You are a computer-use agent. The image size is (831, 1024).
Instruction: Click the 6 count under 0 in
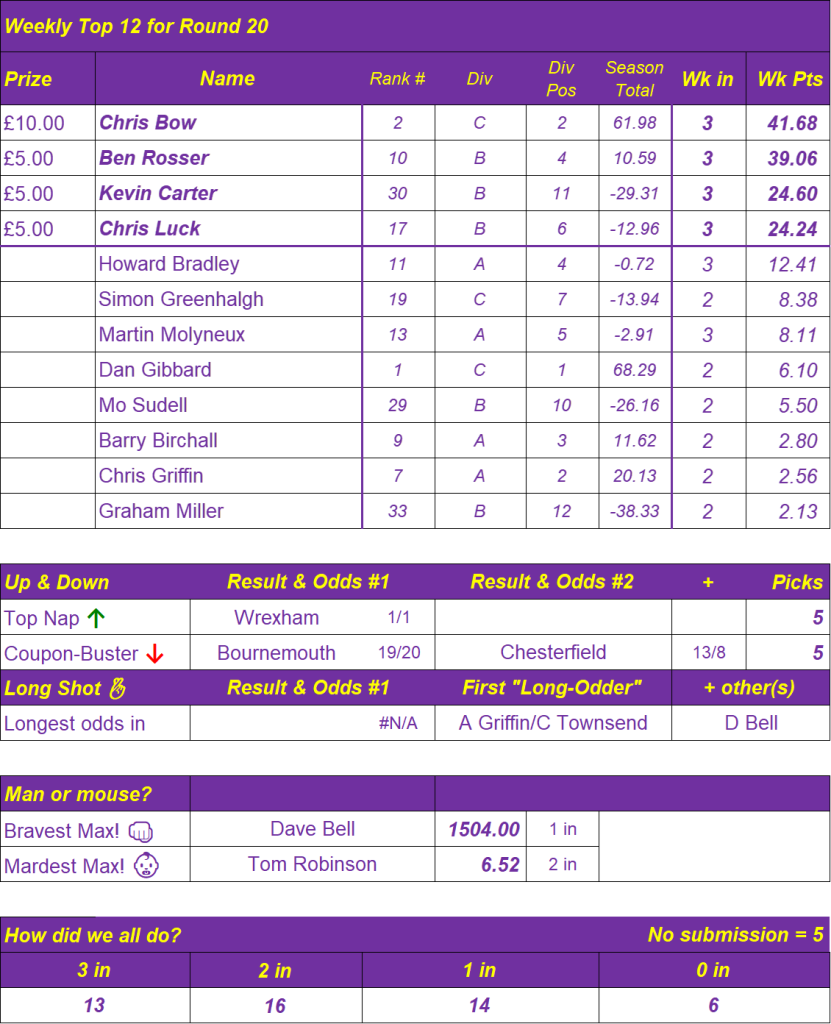[x=714, y=1005]
